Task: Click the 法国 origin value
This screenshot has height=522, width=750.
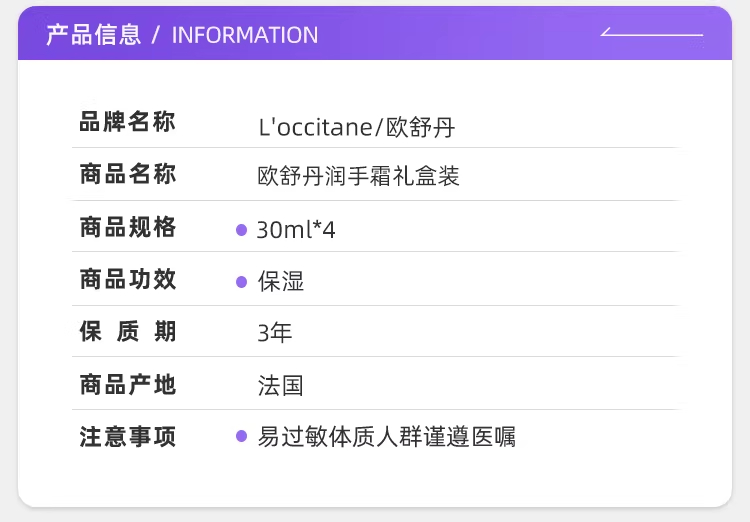Action: pos(281,385)
